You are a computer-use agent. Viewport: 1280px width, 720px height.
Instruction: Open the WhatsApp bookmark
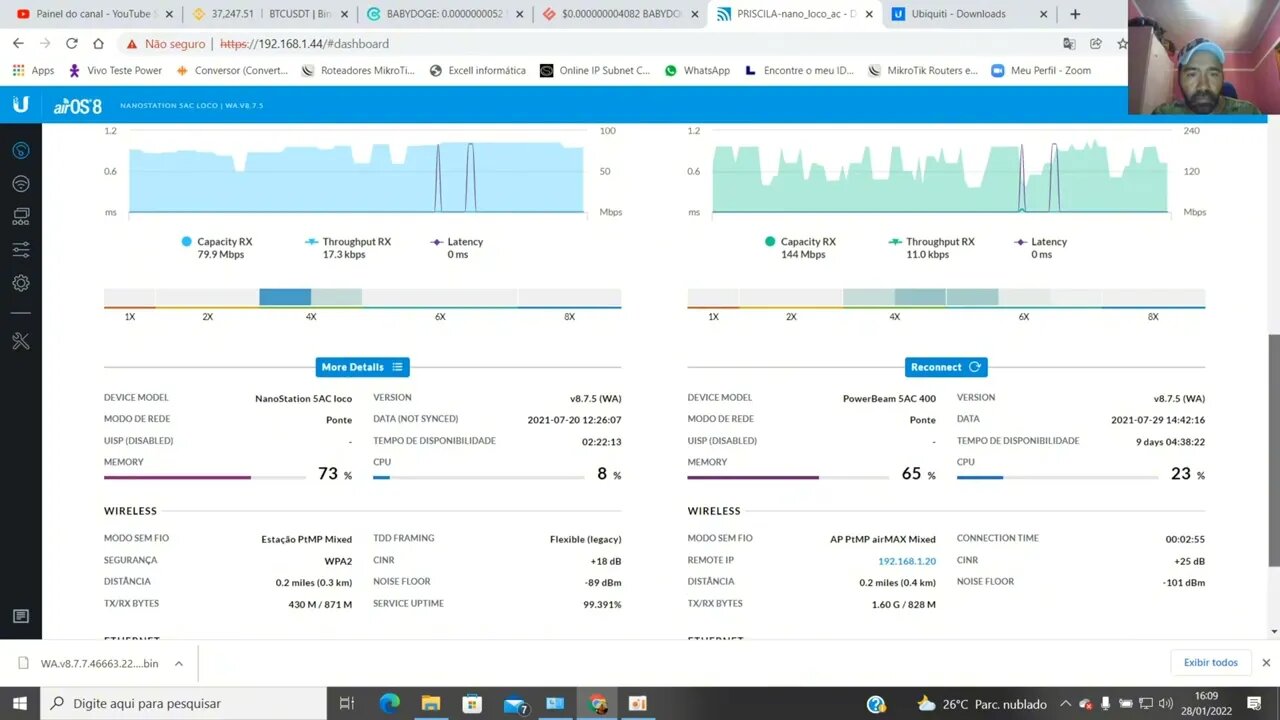coord(697,71)
